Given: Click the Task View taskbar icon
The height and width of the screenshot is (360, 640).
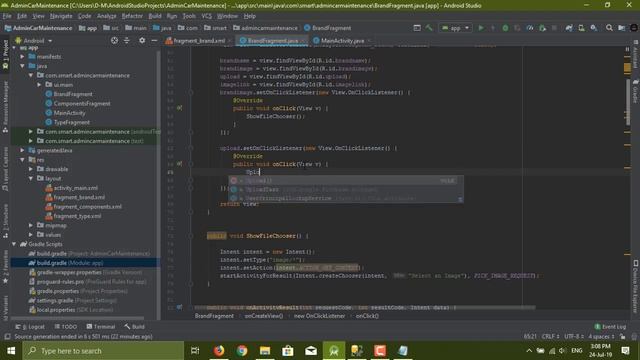Looking at the screenshot, I should point(195,351).
